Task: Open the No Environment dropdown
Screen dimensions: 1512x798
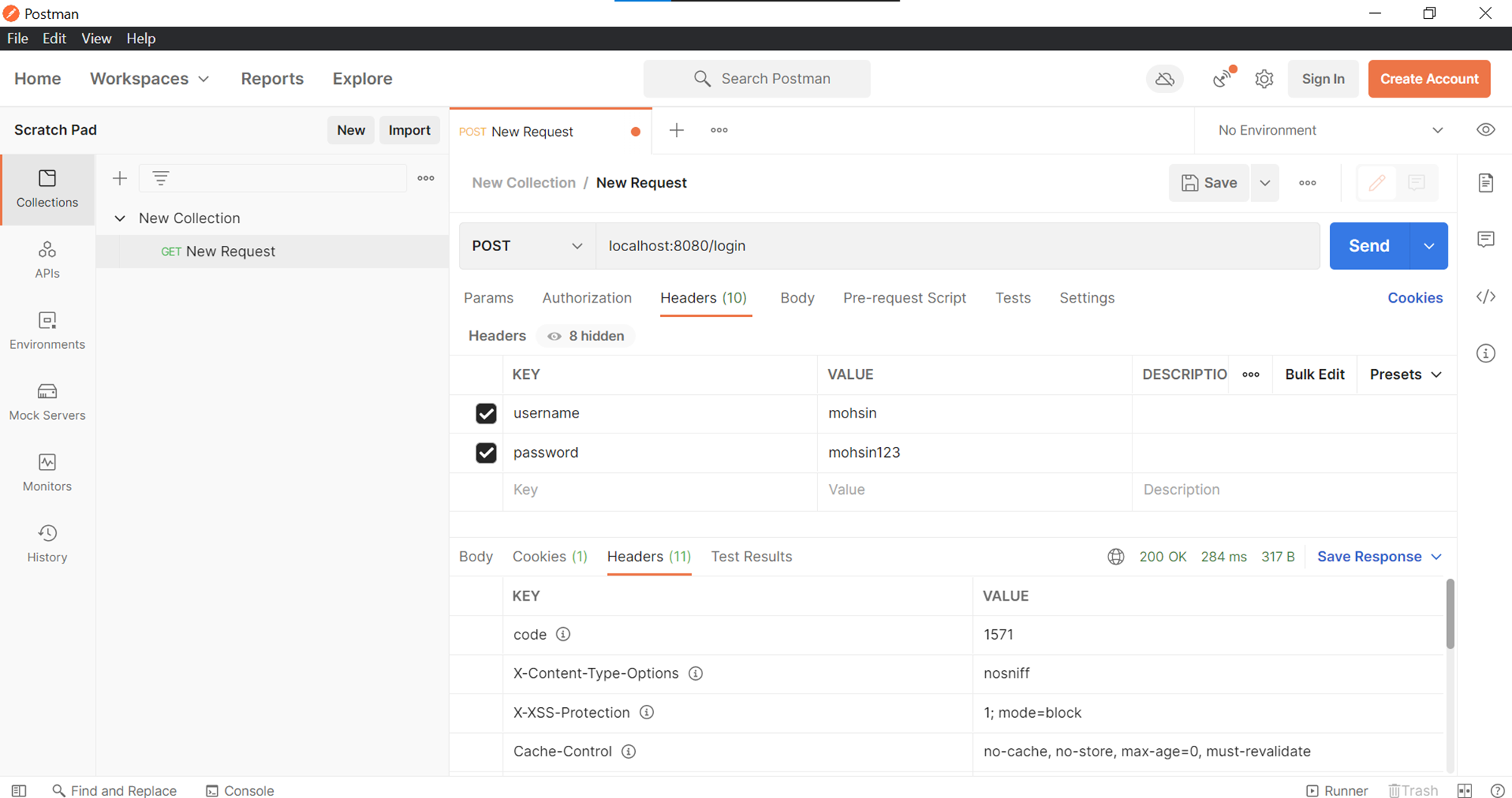Action: (x=1329, y=129)
